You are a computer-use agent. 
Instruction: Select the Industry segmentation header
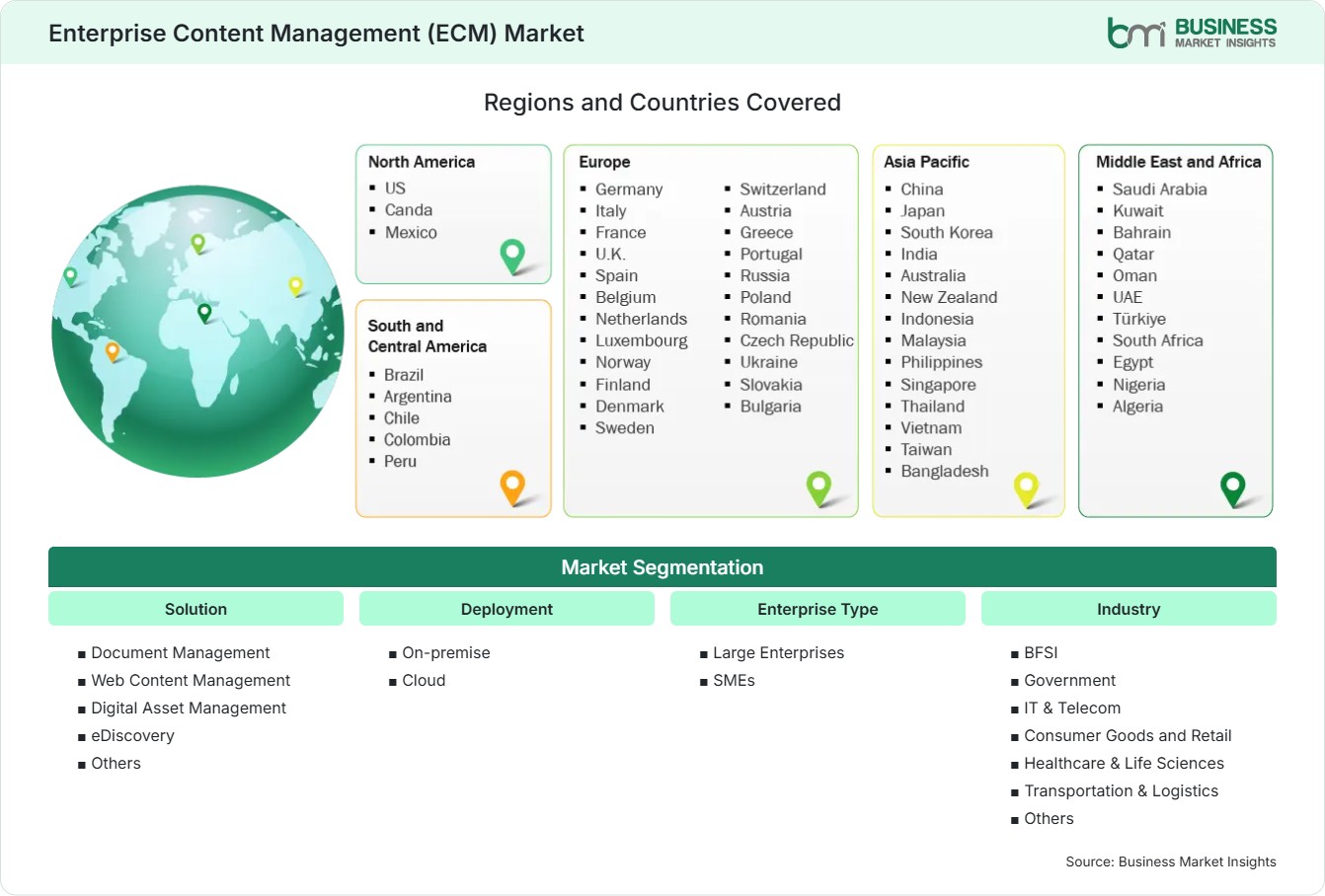click(1129, 609)
